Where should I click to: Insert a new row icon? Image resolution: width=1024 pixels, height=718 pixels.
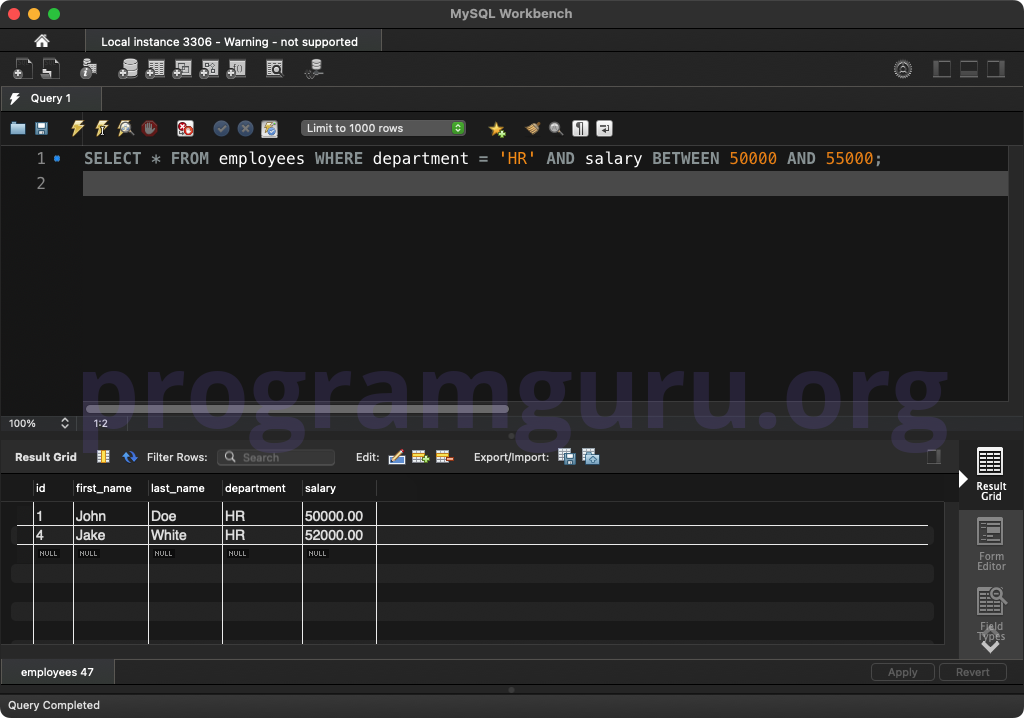point(421,457)
